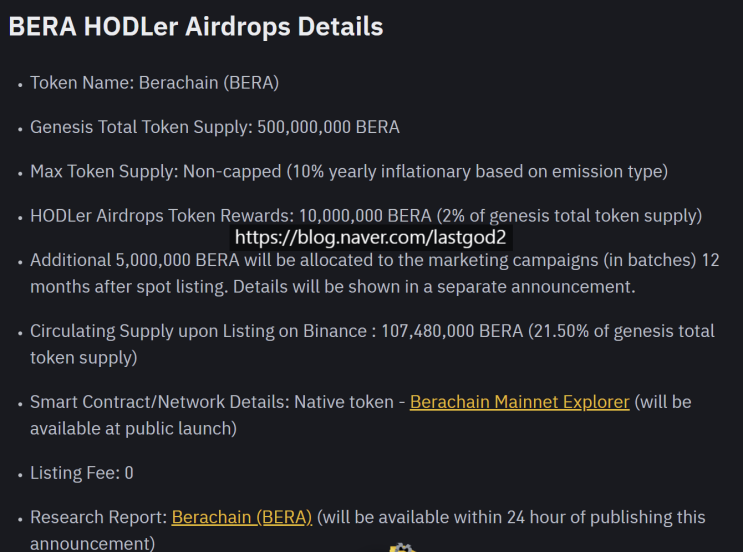This screenshot has width=743, height=552.
Task: Click the blog.naver.com/lastgod2 watermark URL
Action: [371, 238]
